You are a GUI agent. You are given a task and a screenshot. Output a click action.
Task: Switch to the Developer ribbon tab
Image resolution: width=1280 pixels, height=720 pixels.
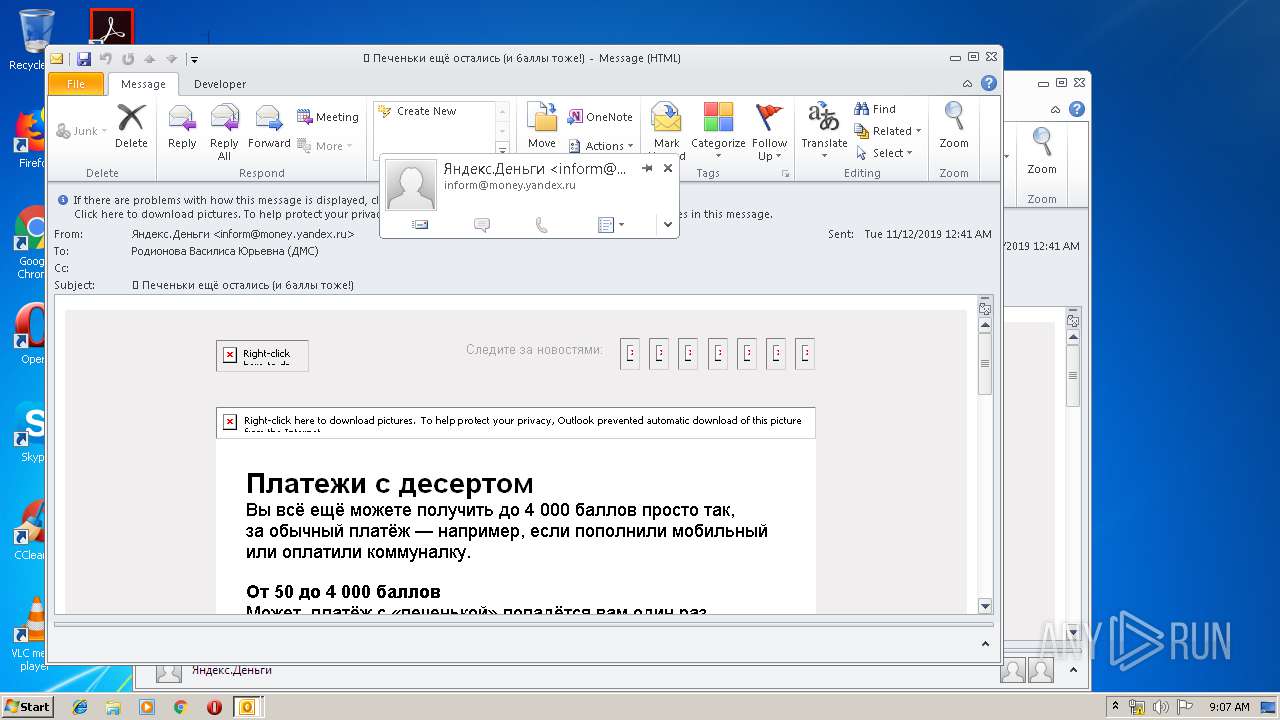pos(220,84)
